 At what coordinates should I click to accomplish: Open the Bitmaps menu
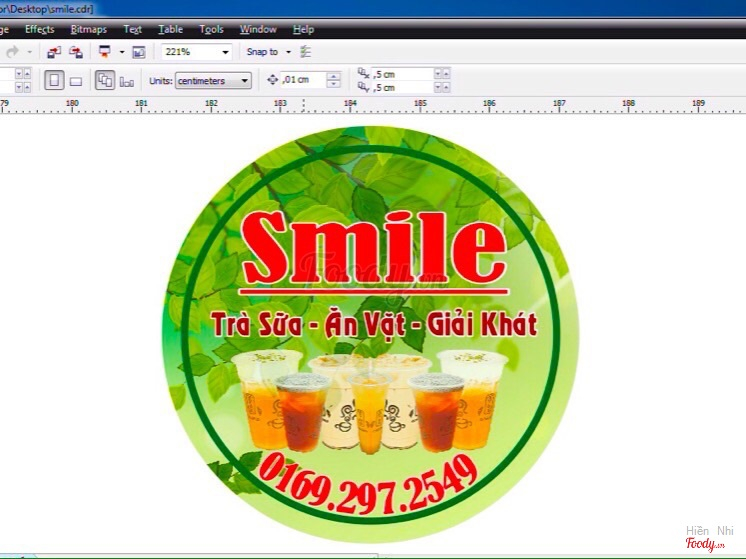(x=88, y=30)
